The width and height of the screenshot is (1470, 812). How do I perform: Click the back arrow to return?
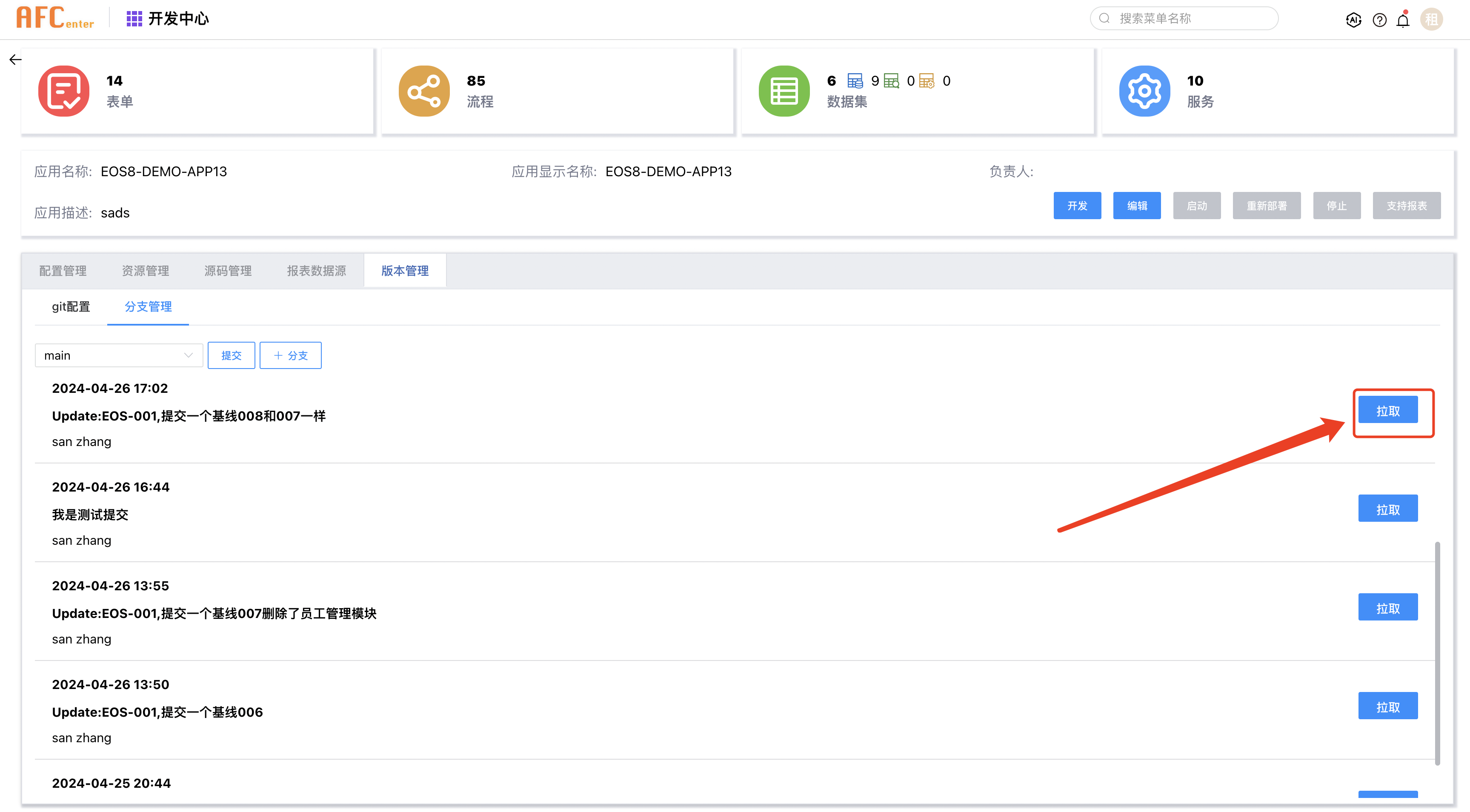click(x=15, y=59)
